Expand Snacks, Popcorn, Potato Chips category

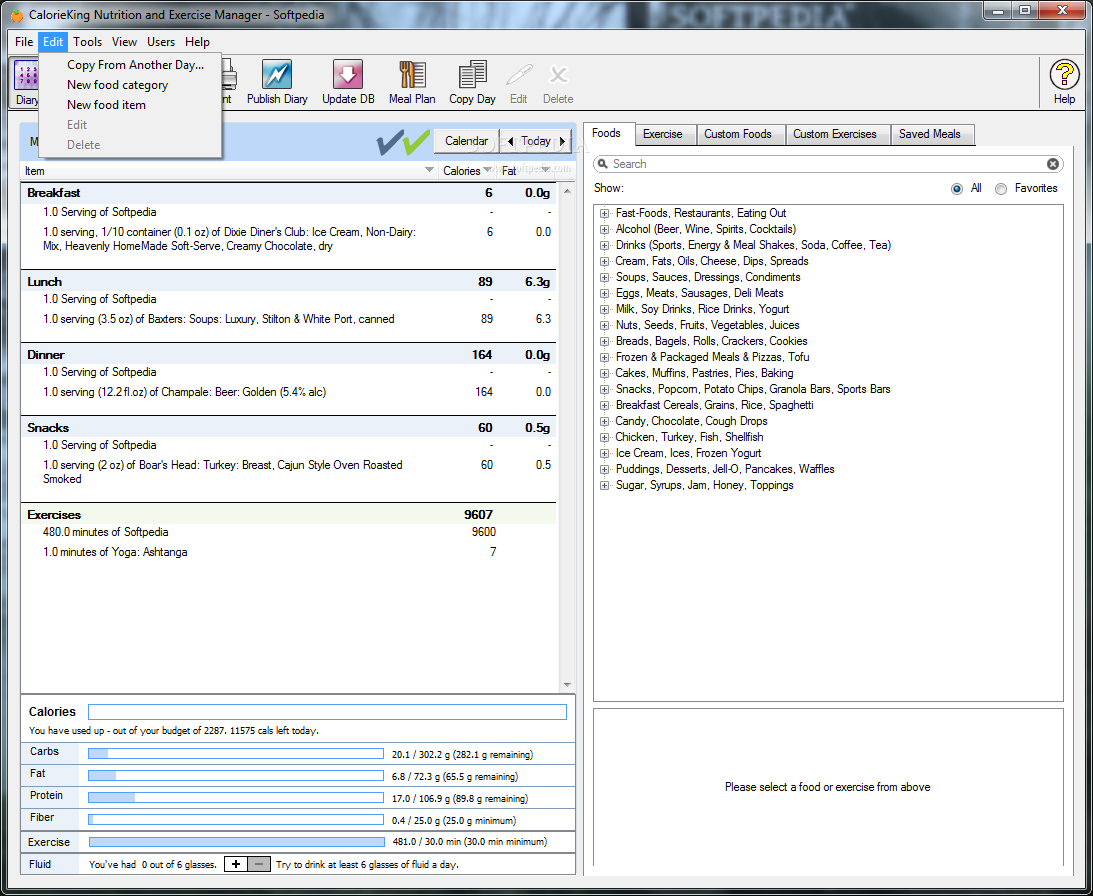(604, 390)
